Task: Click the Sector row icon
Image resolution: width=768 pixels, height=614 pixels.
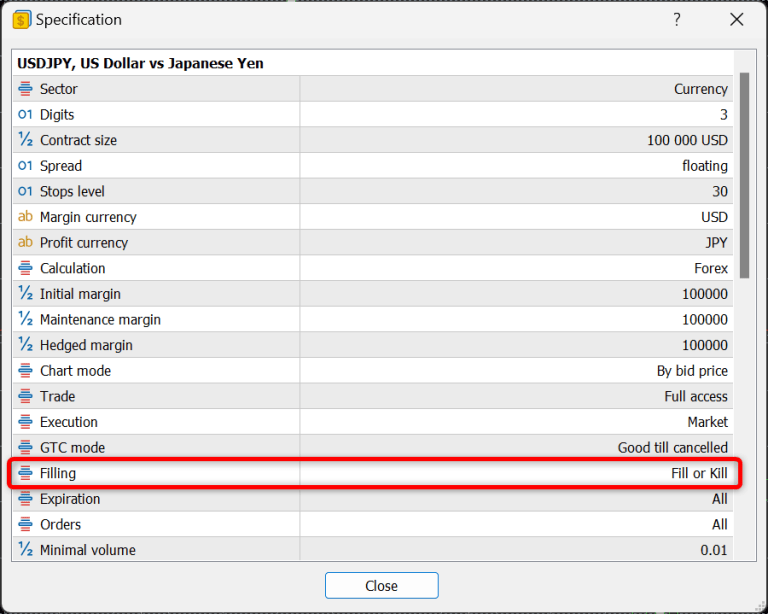Action: (25, 89)
